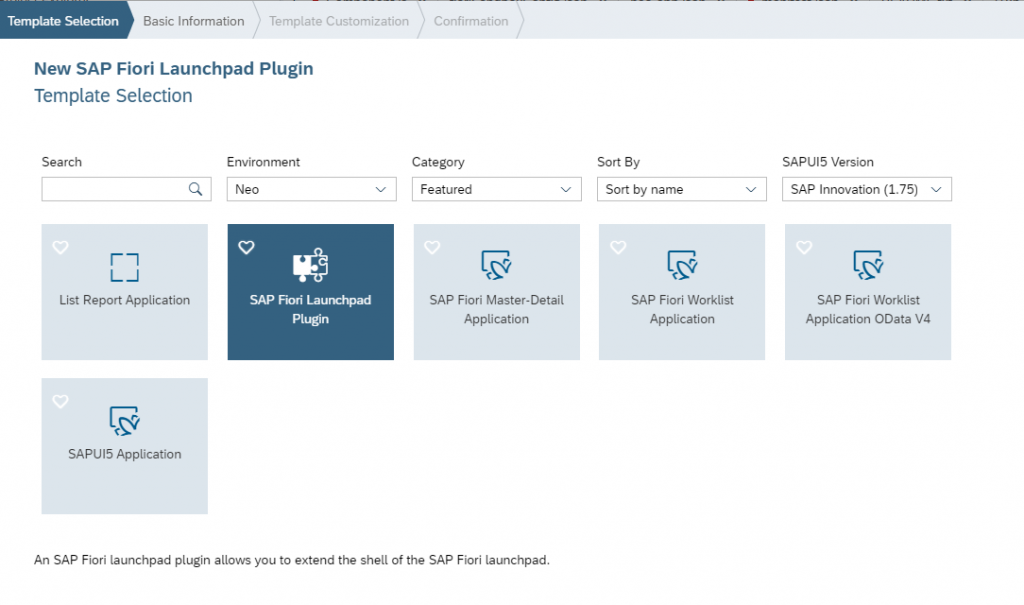Click the Template Selection subtitle below the heading
1024x605 pixels.
tap(113, 95)
